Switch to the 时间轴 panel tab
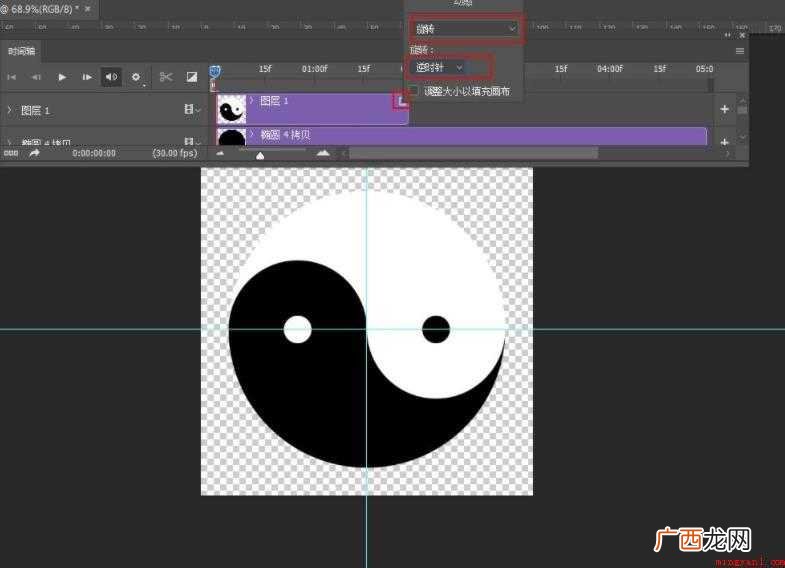 (x=22, y=51)
